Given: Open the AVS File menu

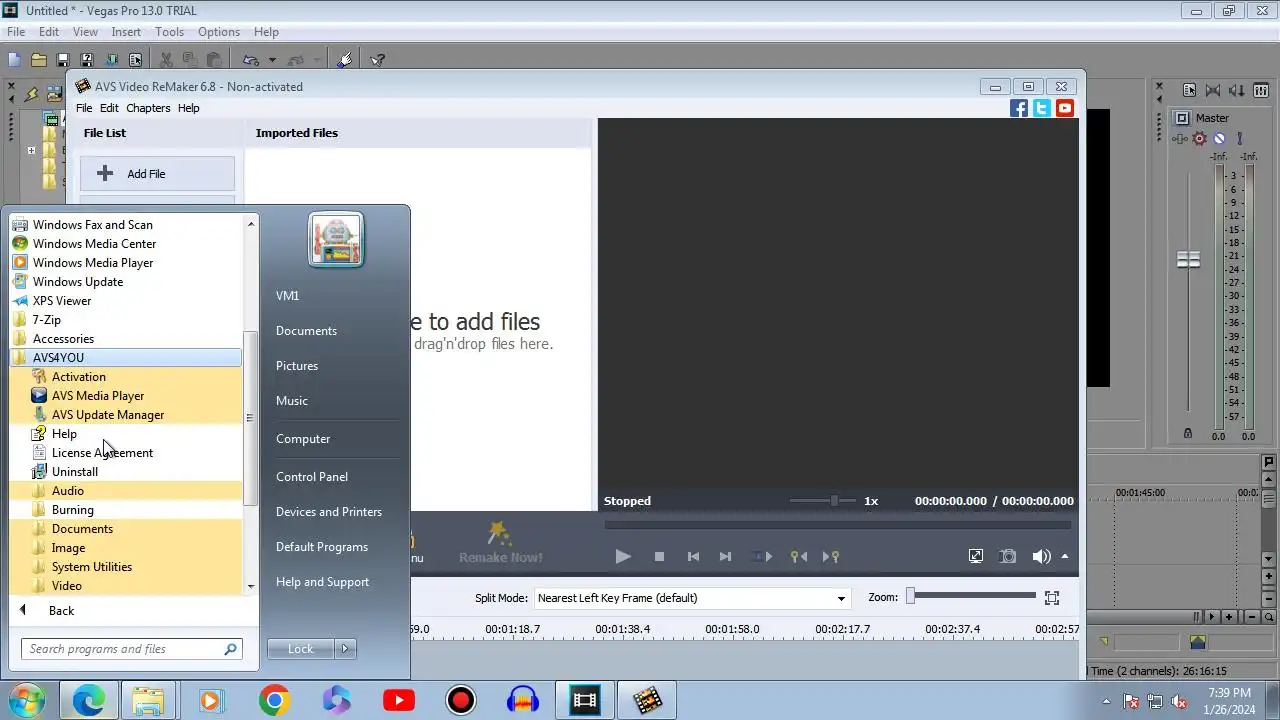Looking at the screenshot, I should [x=84, y=108].
